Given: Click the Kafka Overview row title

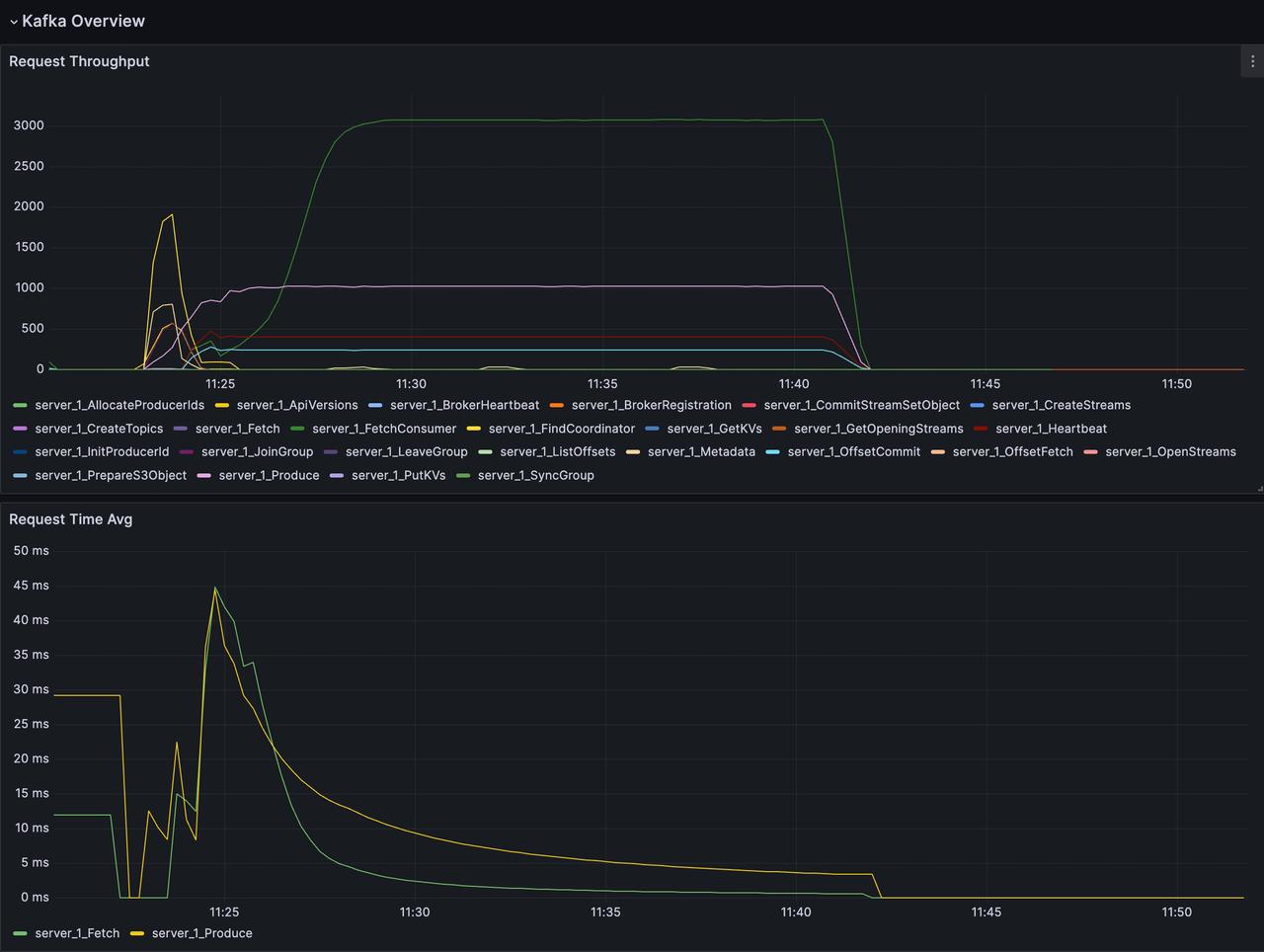Looking at the screenshot, I should [83, 21].
